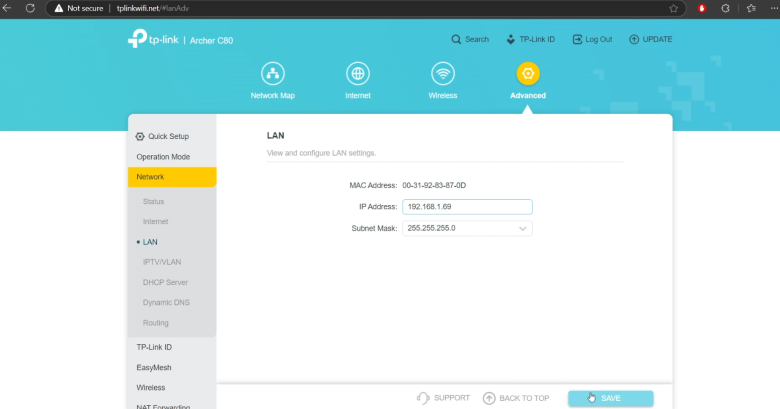The image size is (780, 409).
Task: Click the IP Address input field
Action: pos(466,207)
